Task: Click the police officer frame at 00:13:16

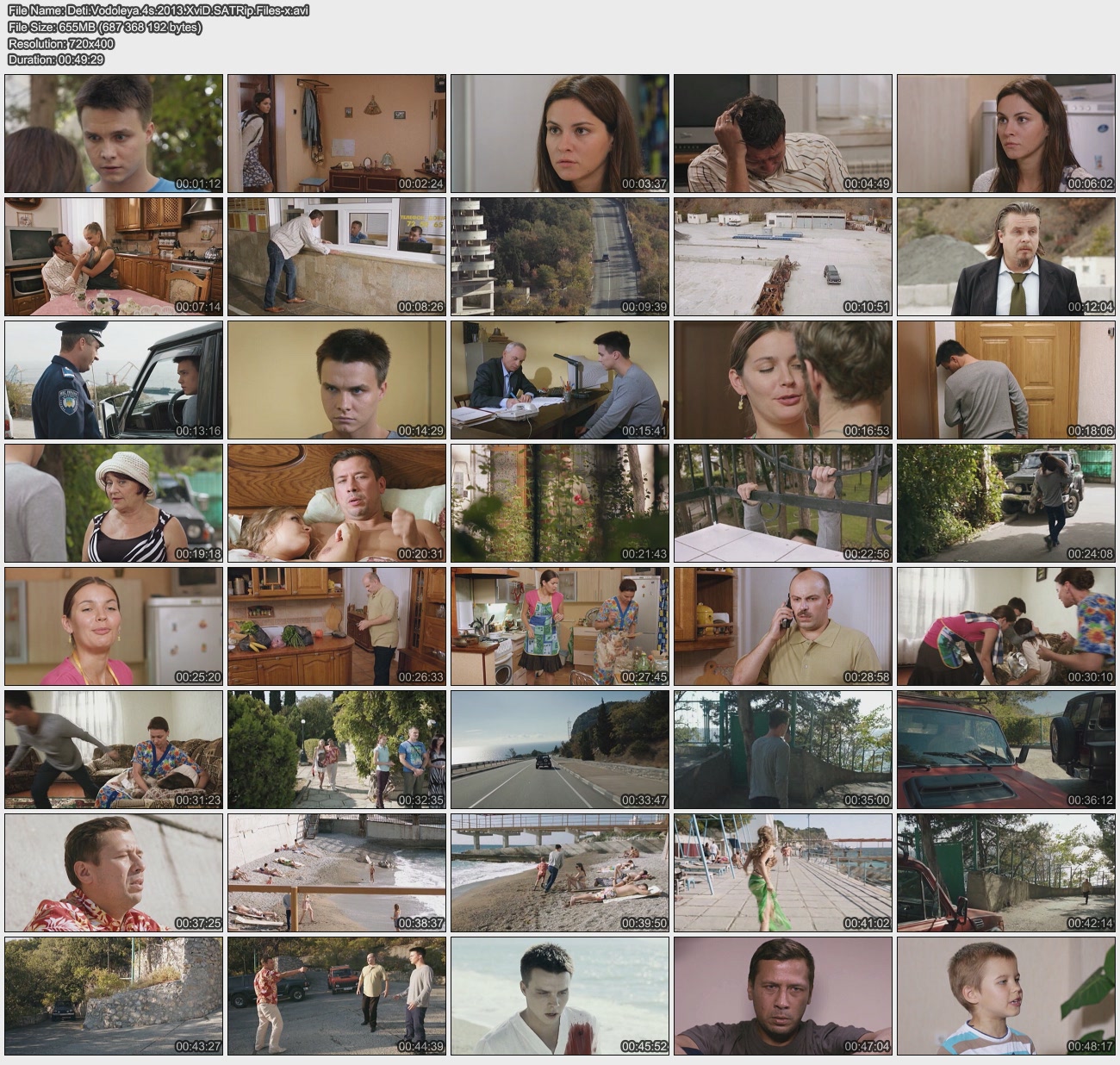Action: click(x=114, y=380)
